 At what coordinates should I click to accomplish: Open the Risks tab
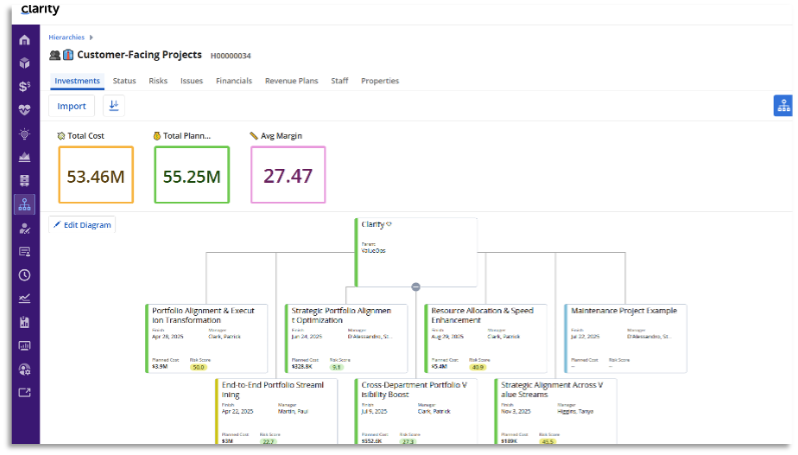click(158, 81)
